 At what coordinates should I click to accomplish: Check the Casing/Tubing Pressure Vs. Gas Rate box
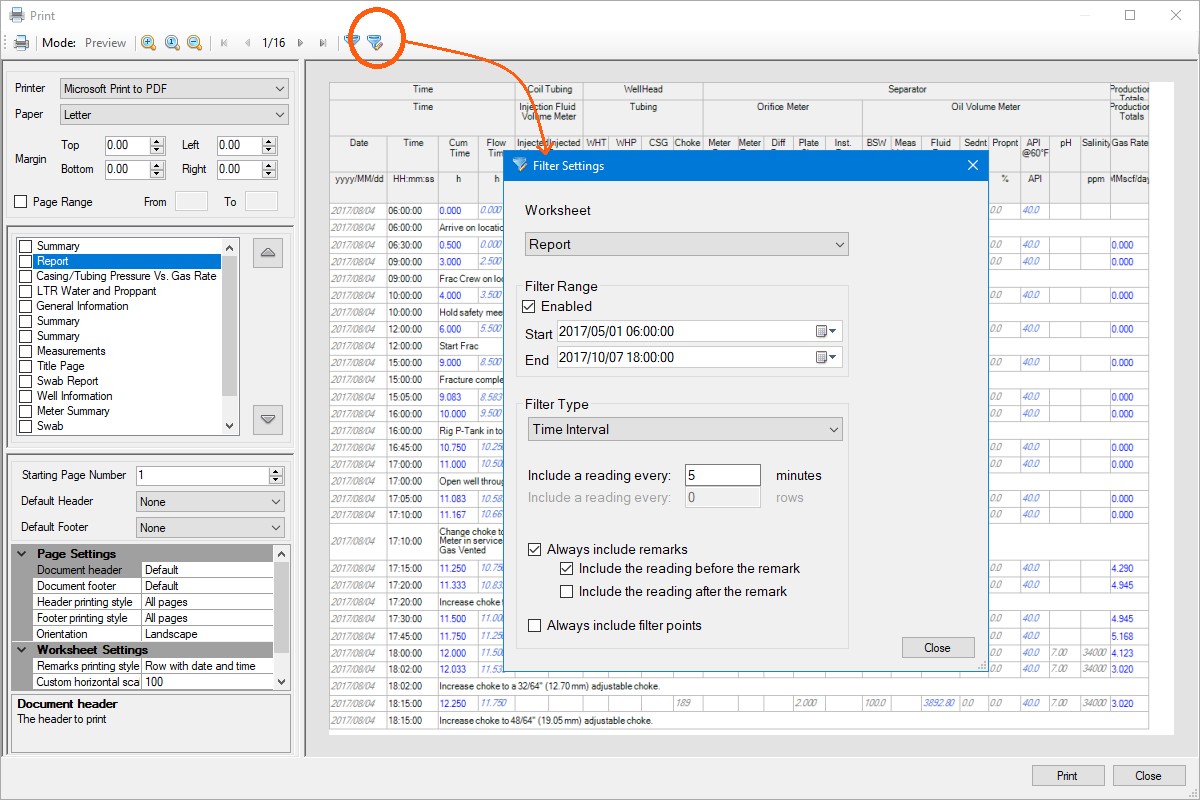coord(26,276)
